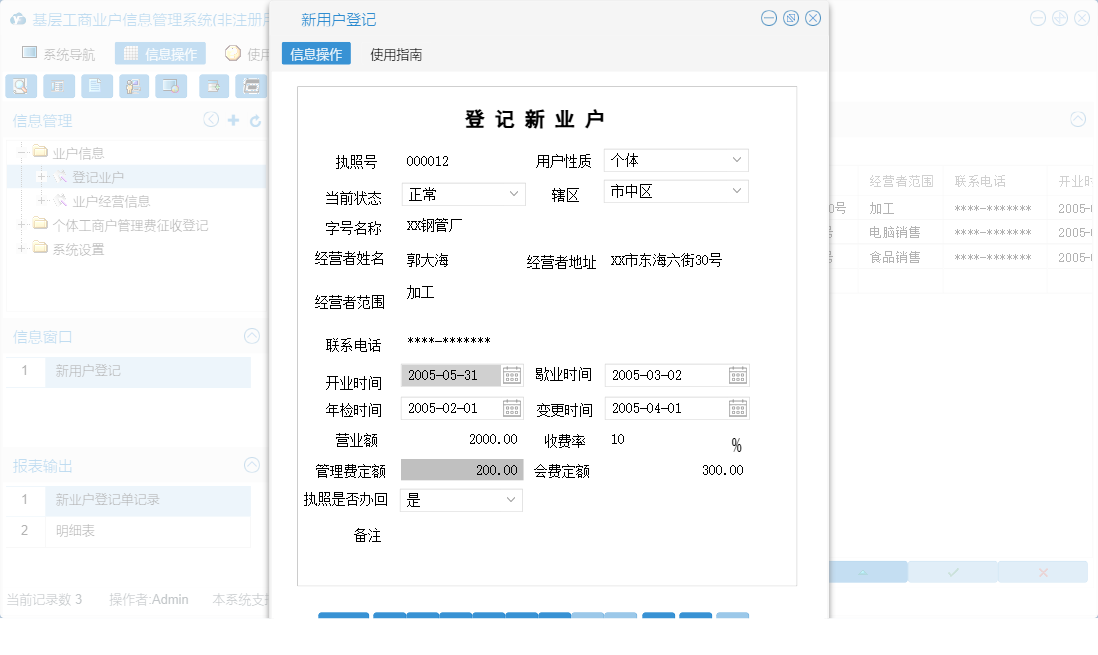
Task: Open the 开业时间 calendar picker
Action: pos(512,374)
